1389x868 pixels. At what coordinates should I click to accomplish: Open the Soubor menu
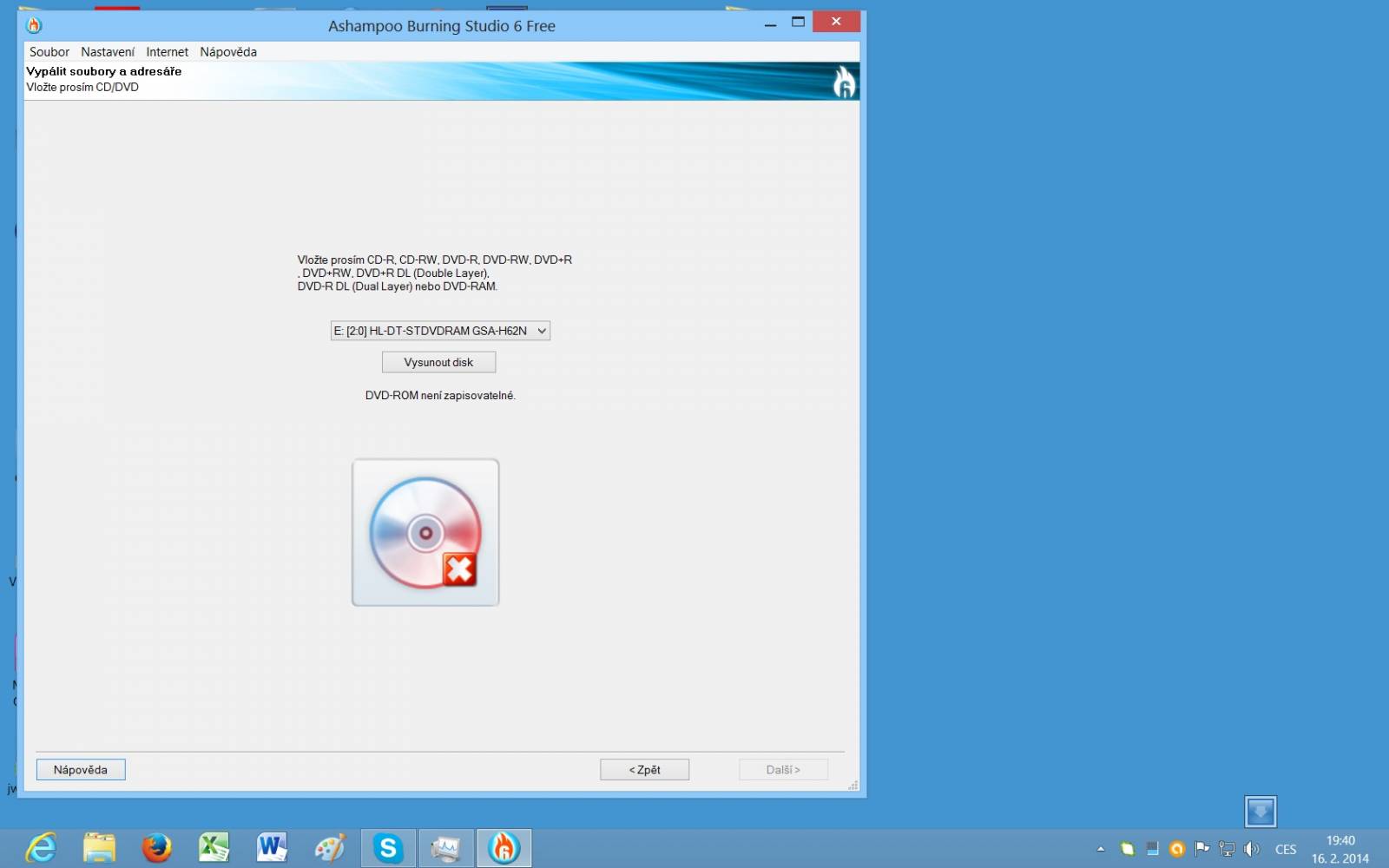tap(49, 52)
